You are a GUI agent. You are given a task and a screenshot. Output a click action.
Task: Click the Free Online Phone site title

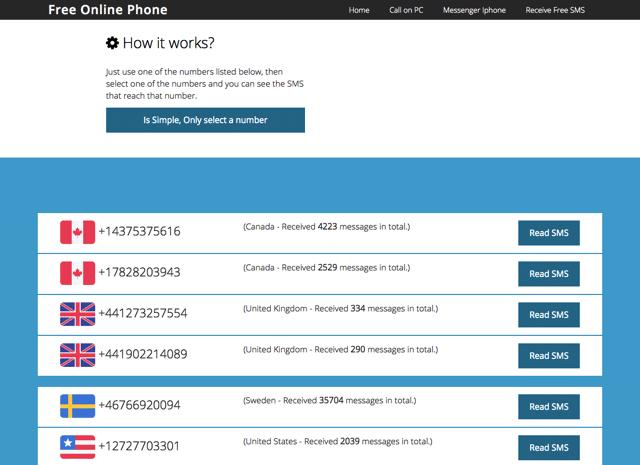point(108,10)
